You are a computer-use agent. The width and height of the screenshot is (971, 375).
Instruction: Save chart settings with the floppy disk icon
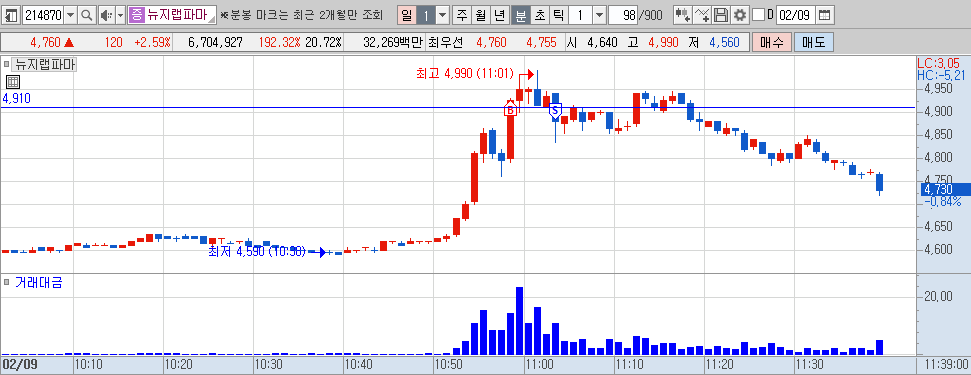[721, 15]
